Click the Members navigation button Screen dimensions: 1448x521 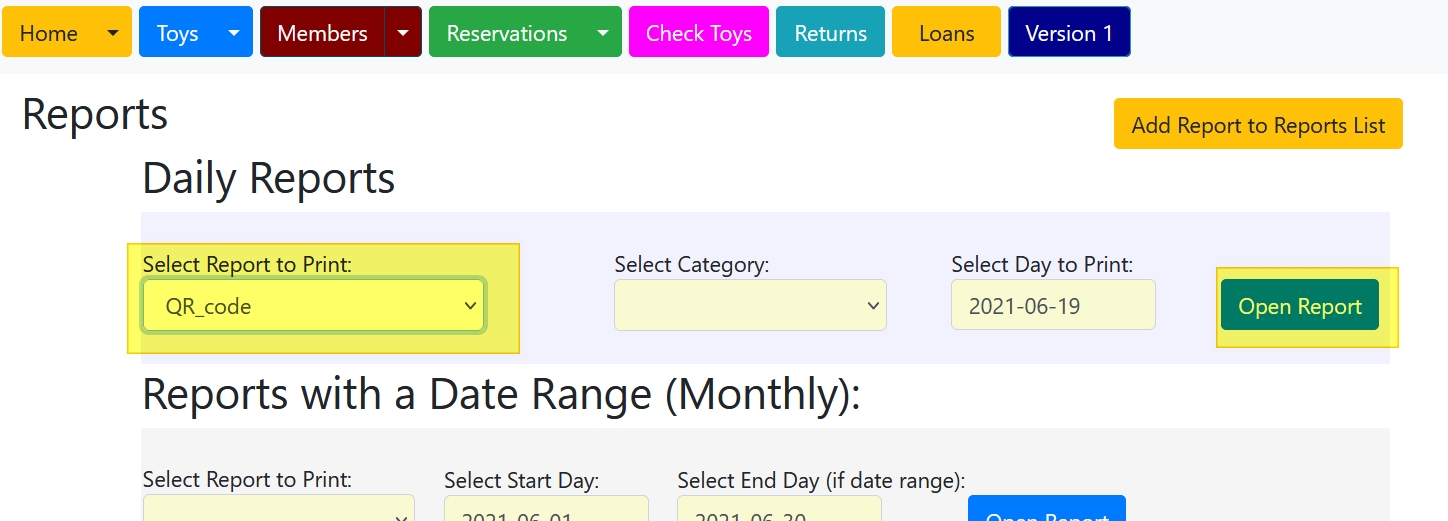tap(322, 33)
